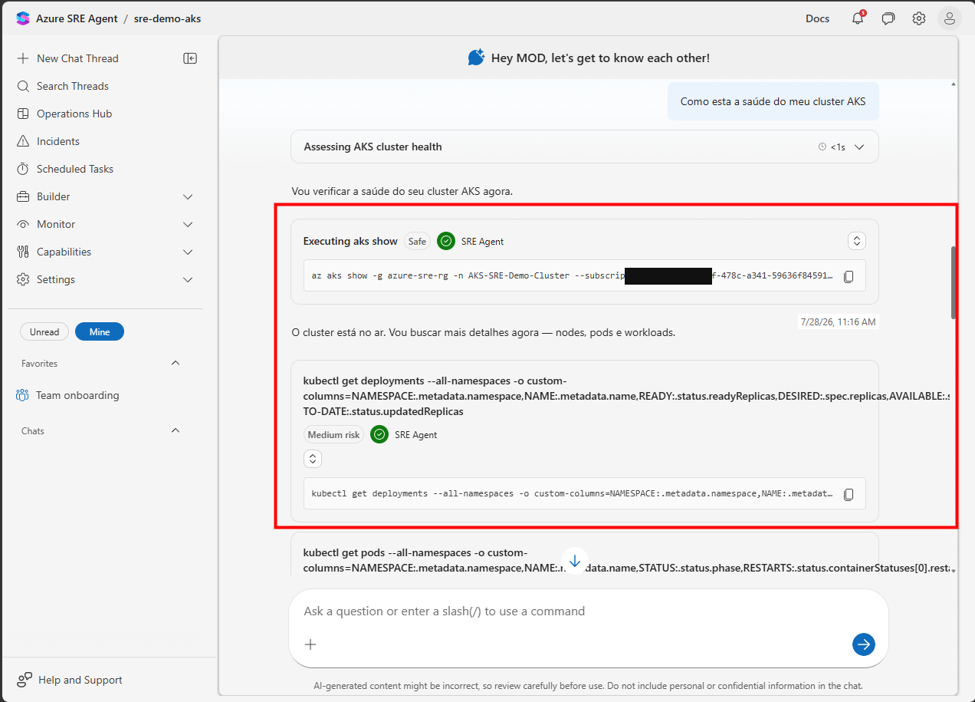Open the settings gear in the header
Image resolution: width=975 pixels, height=702 pixels.
tap(918, 19)
